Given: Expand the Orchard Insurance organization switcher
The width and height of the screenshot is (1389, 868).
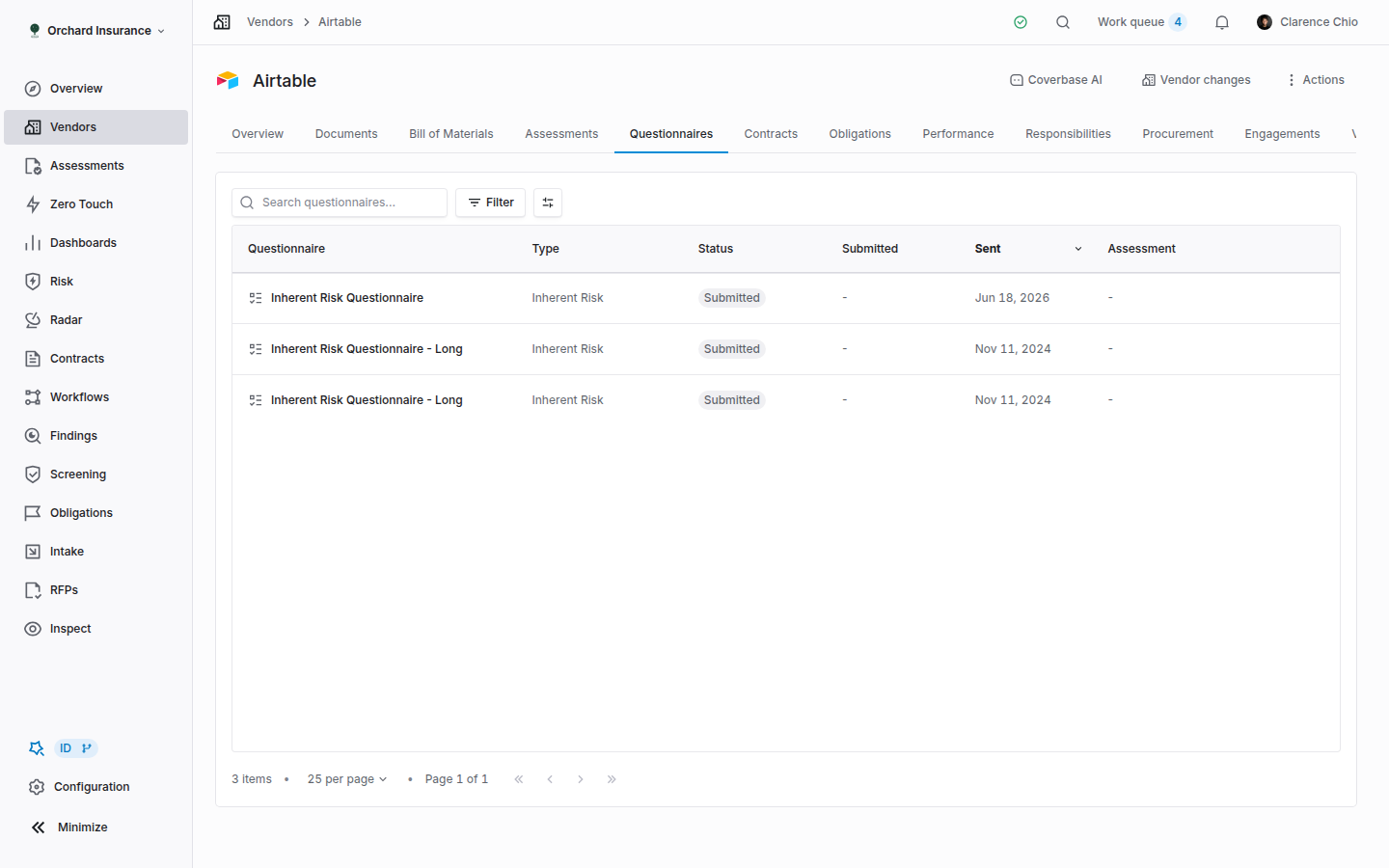Looking at the screenshot, I should tap(96, 31).
